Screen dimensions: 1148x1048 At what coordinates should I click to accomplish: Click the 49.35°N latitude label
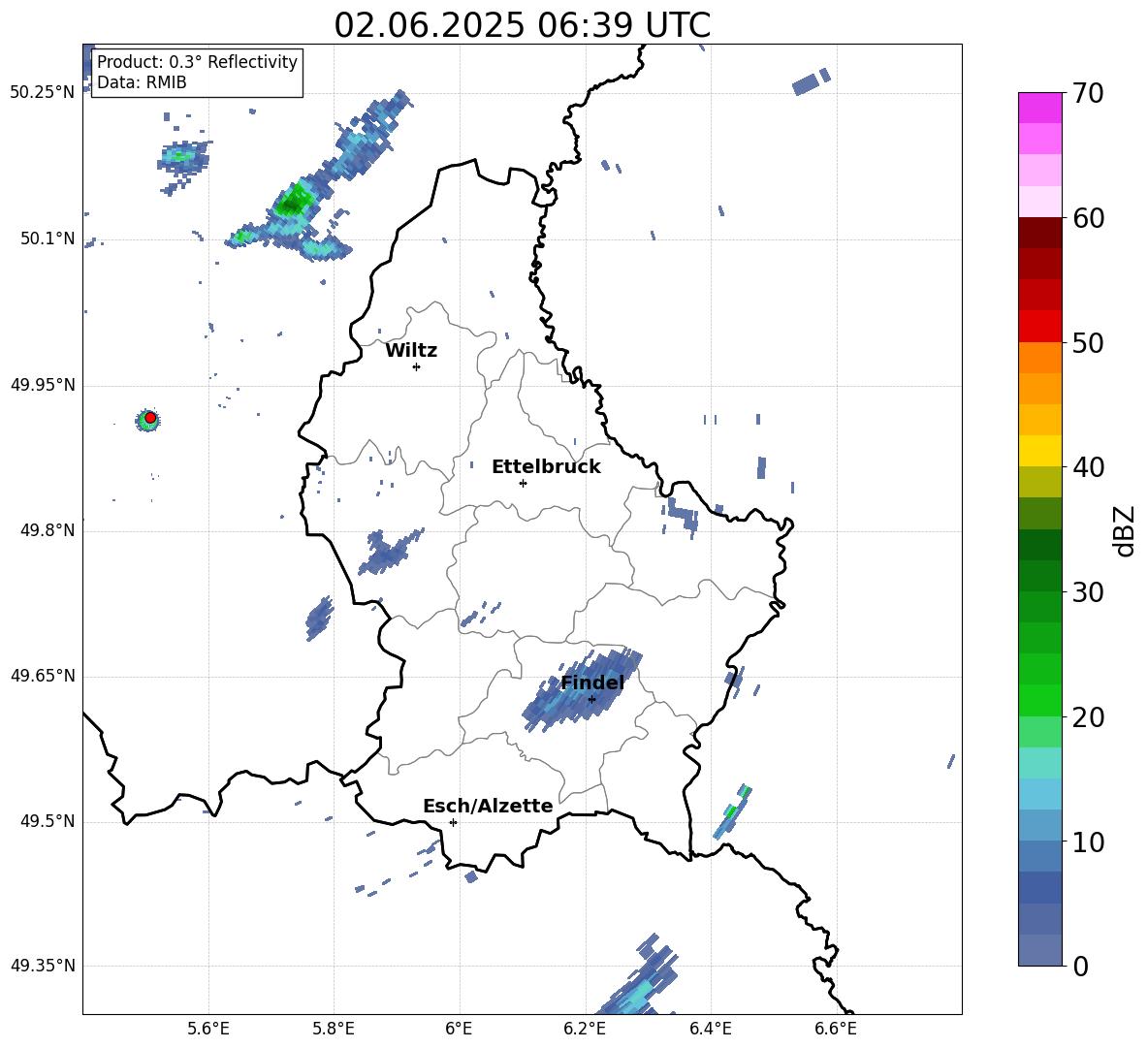(x=43, y=966)
